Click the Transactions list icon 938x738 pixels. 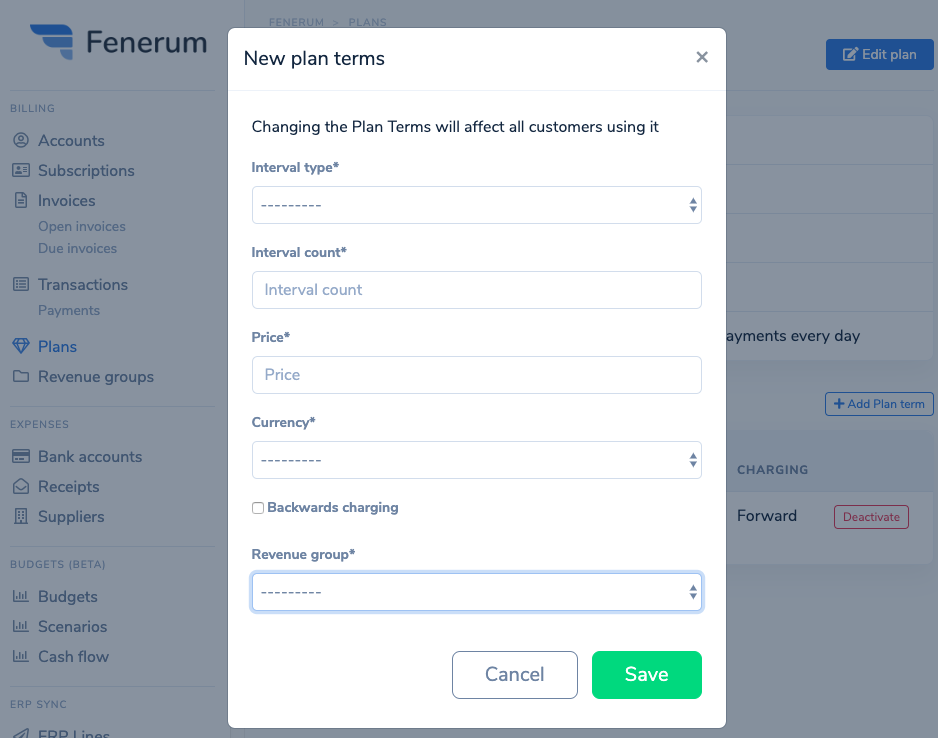coord(21,285)
